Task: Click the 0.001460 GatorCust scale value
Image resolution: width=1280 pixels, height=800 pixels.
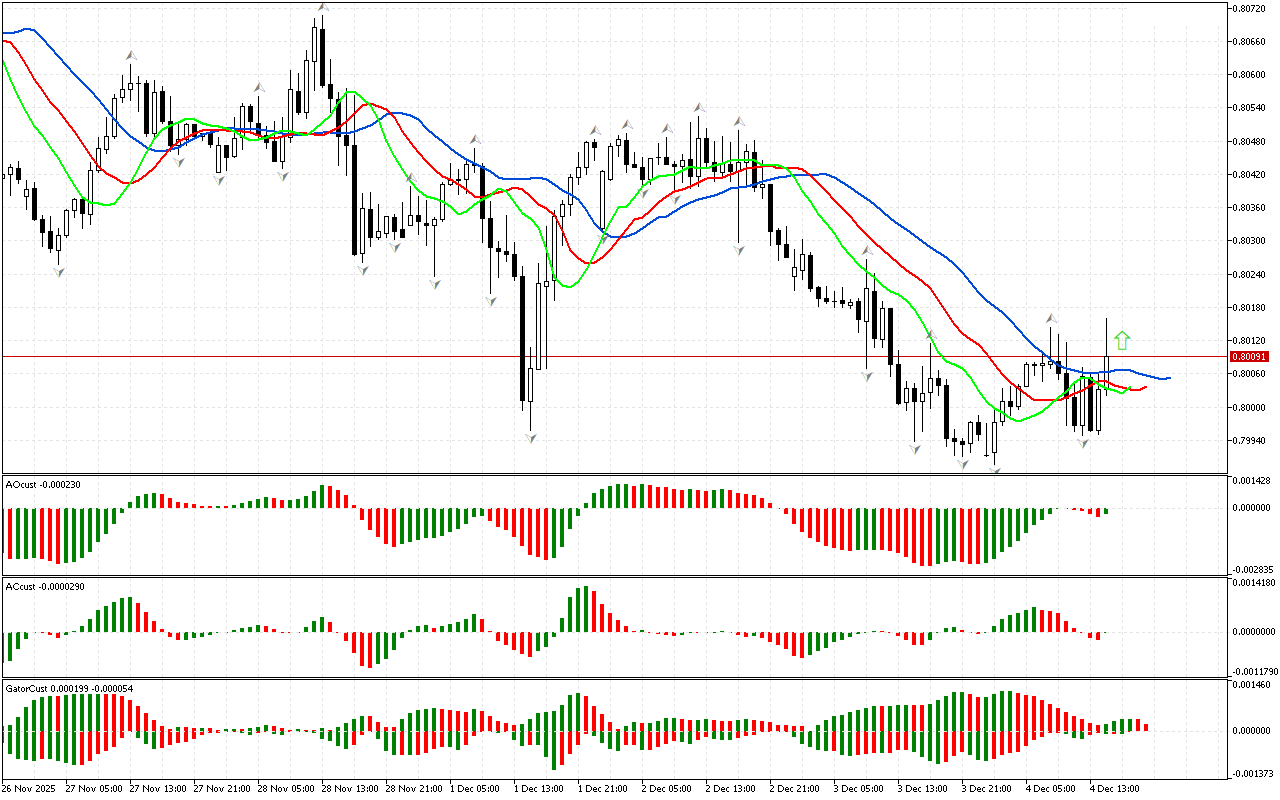Action: click(x=1252, y=686)
